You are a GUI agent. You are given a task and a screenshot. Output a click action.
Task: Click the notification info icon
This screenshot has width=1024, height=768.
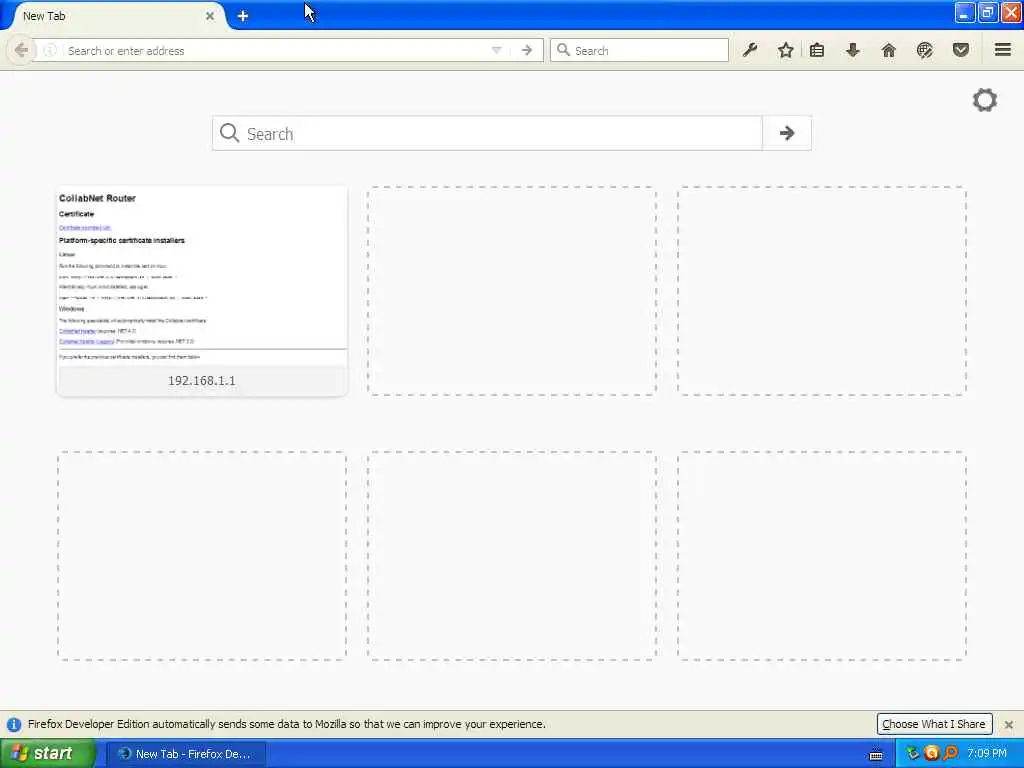click(x=14, y=724)
